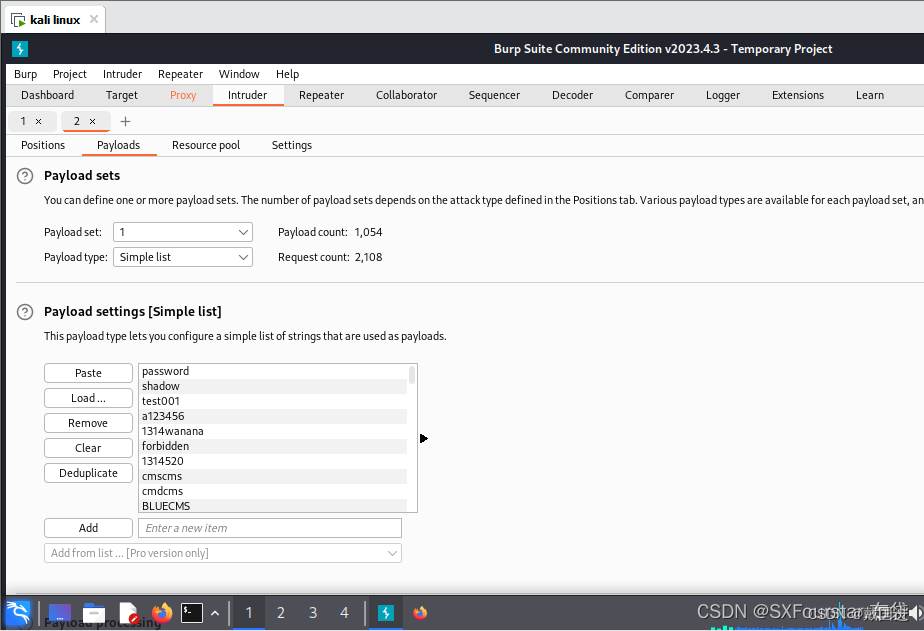Click the Load ... button
This screenshot has width=924, height=631.
coord(88,398)
